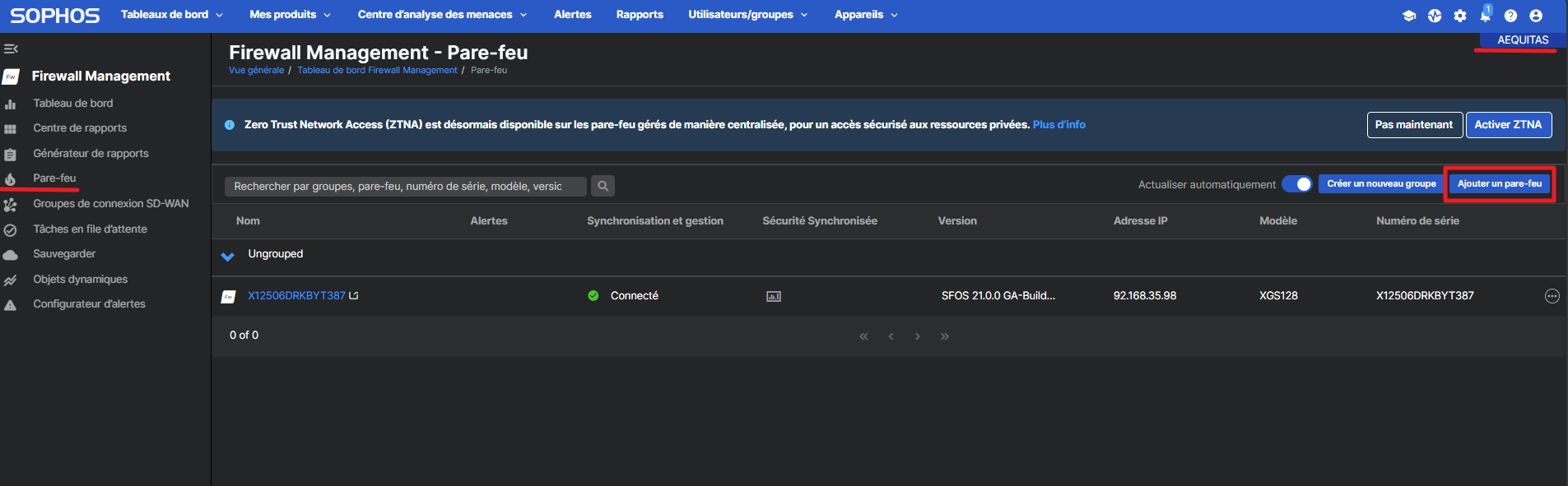1568x486 pixels.
Task: Open the user account icon
Action: [x=1536, y=16]
